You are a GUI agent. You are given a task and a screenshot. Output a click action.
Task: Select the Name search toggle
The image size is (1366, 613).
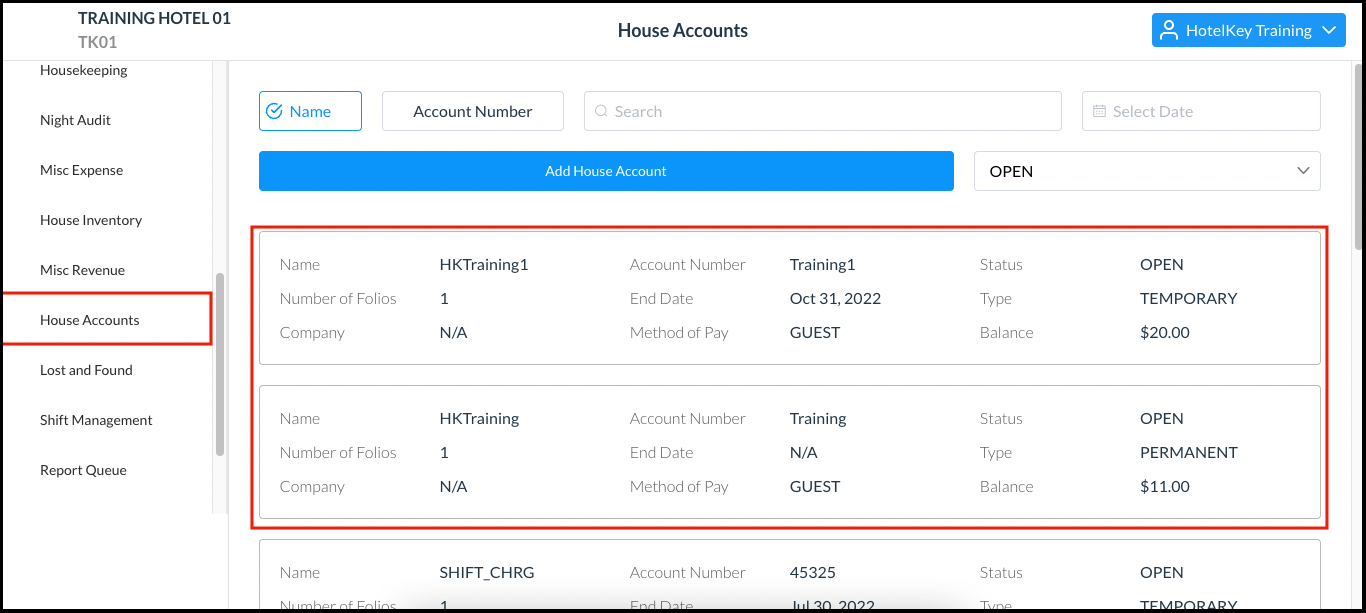point(310,111)
